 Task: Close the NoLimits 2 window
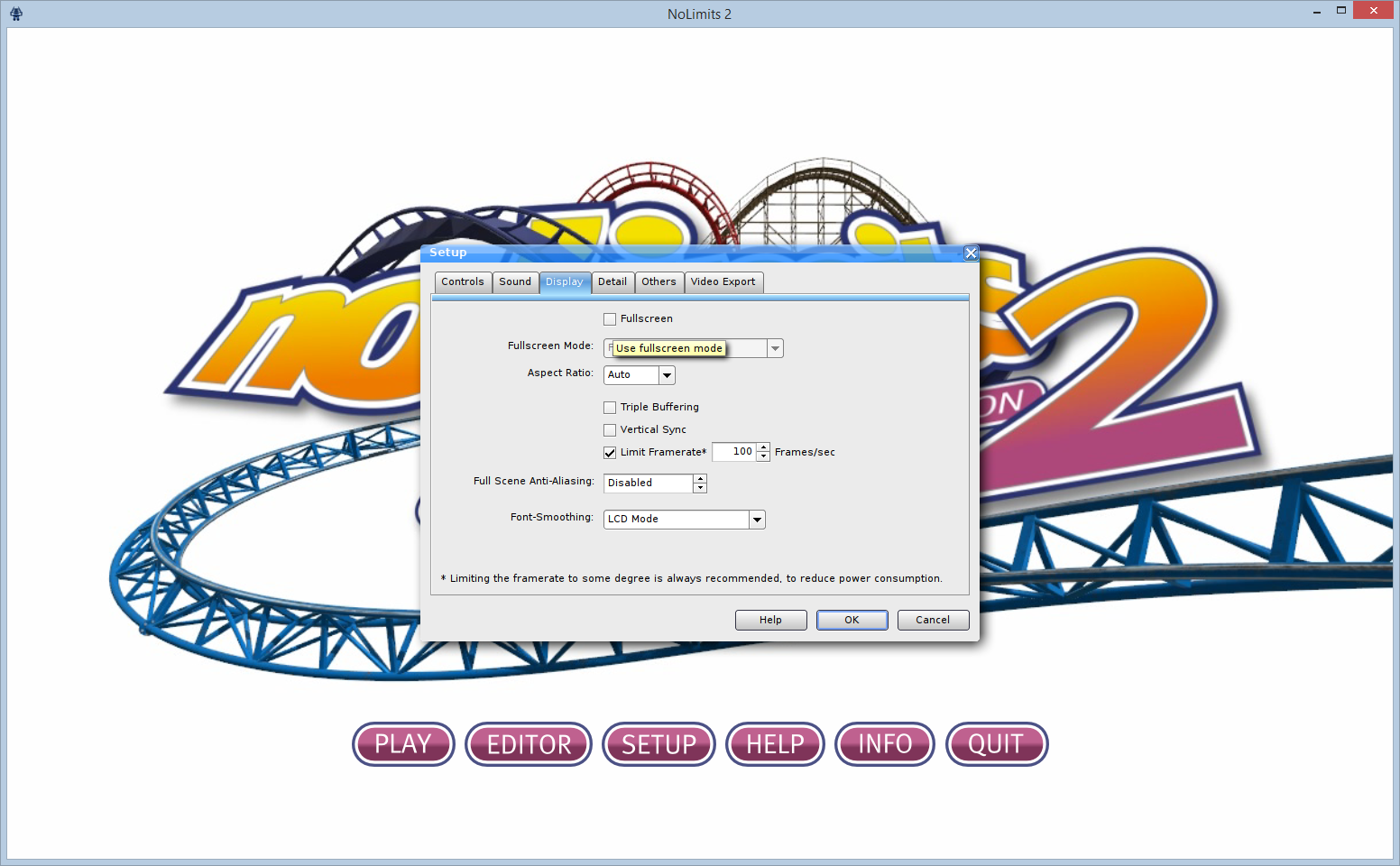click(1373, 11)
